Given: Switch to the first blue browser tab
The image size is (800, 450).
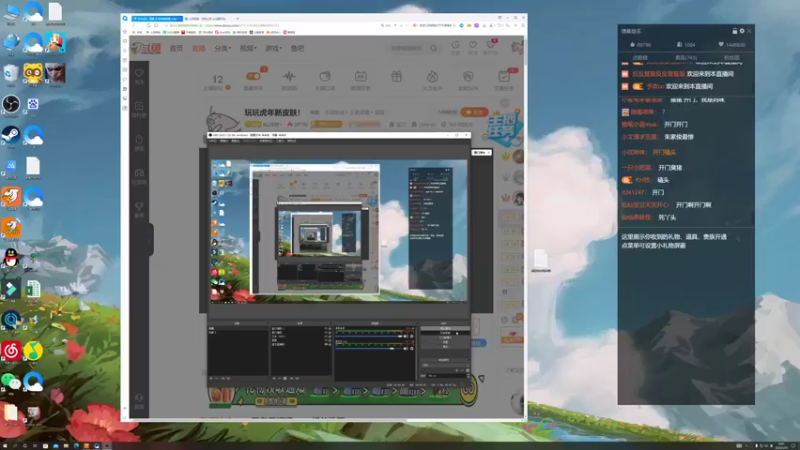Looking at the screenshot, I should click(x=157, y=18).
